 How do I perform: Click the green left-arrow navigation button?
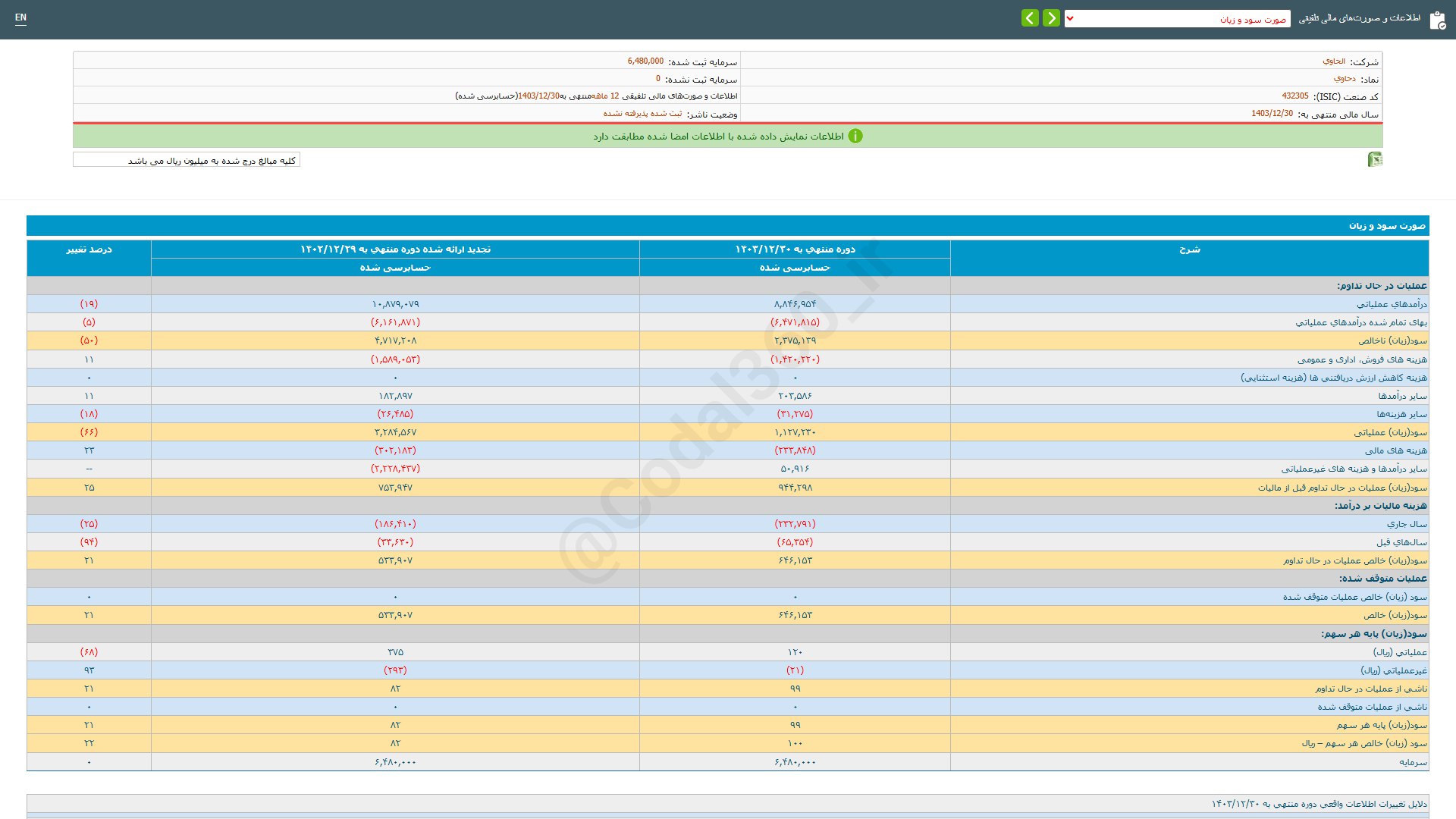tap(1030, 18)
